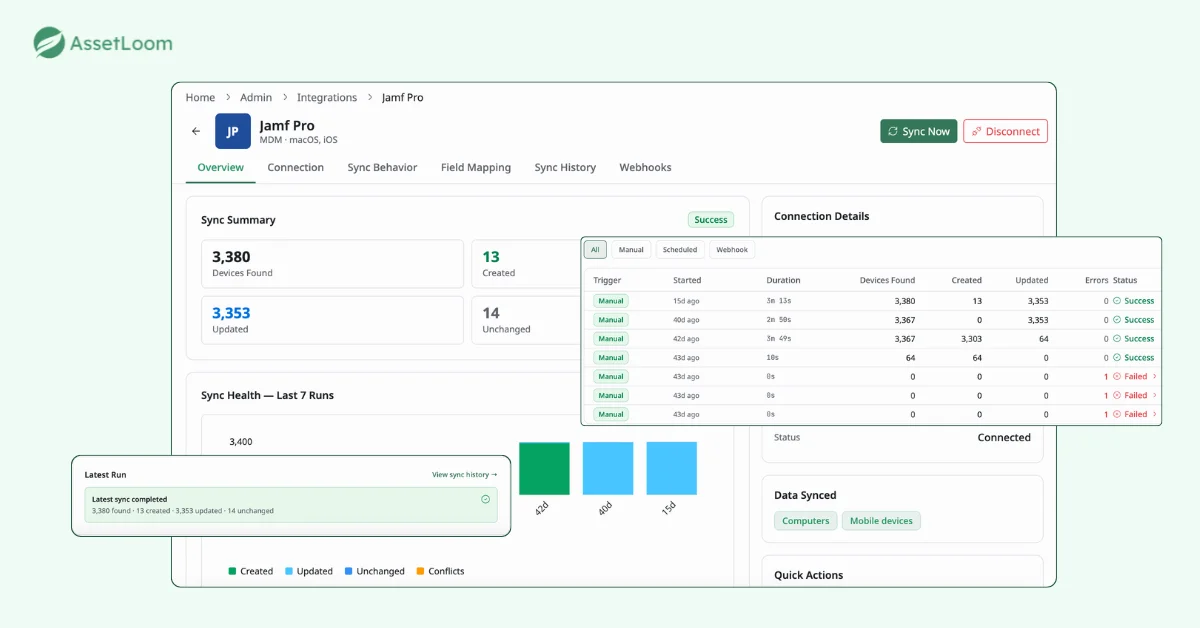Click the Trigger column header
This screenshot has width=1200, height=628.
(x=607, y=280)
